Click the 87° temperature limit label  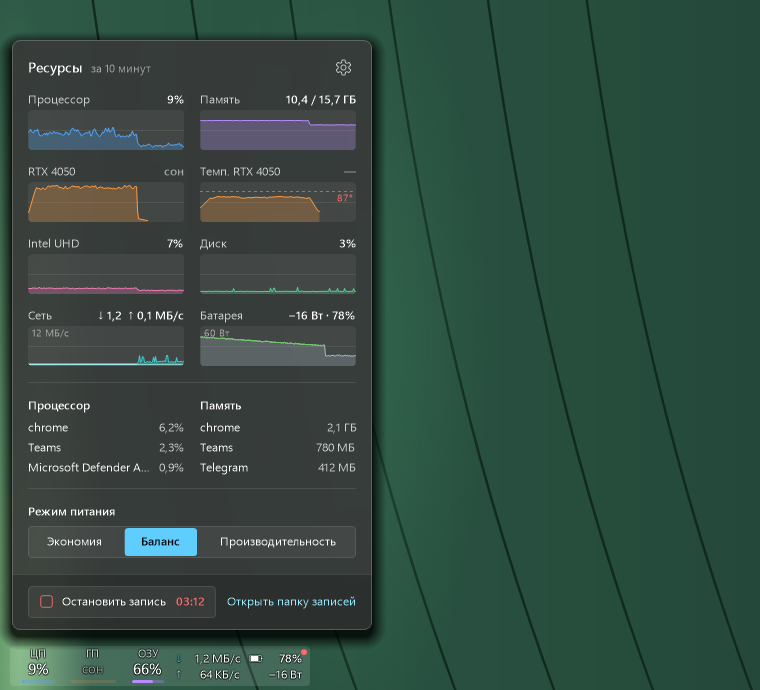pyautogui.click(x=345, y=198)
